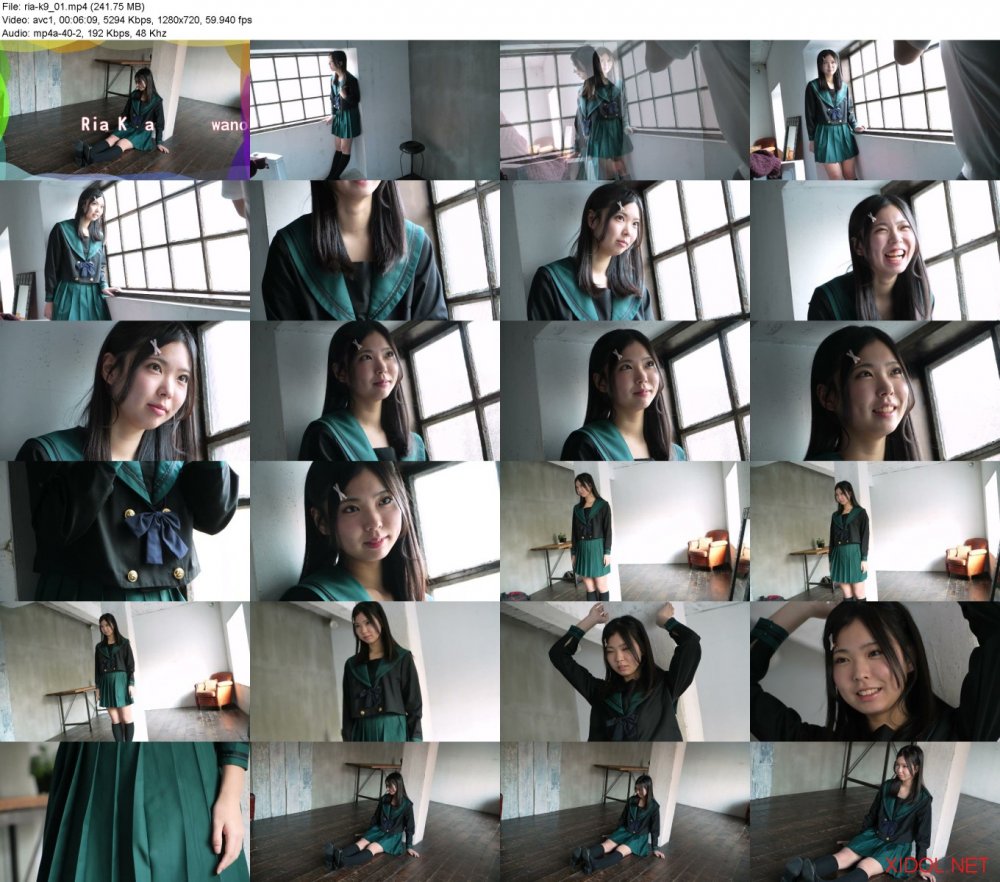The image size is (1000, 882).
Task: Open the frame of the girl leaning on the windowsill
Action: [x=125, y=251]
